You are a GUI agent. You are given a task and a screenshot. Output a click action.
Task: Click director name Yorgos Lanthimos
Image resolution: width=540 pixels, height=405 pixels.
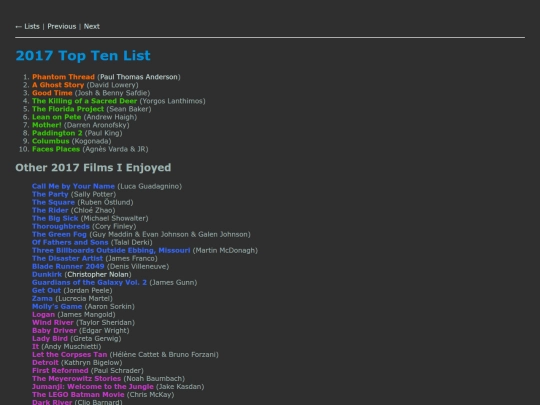tap(173, 101)
